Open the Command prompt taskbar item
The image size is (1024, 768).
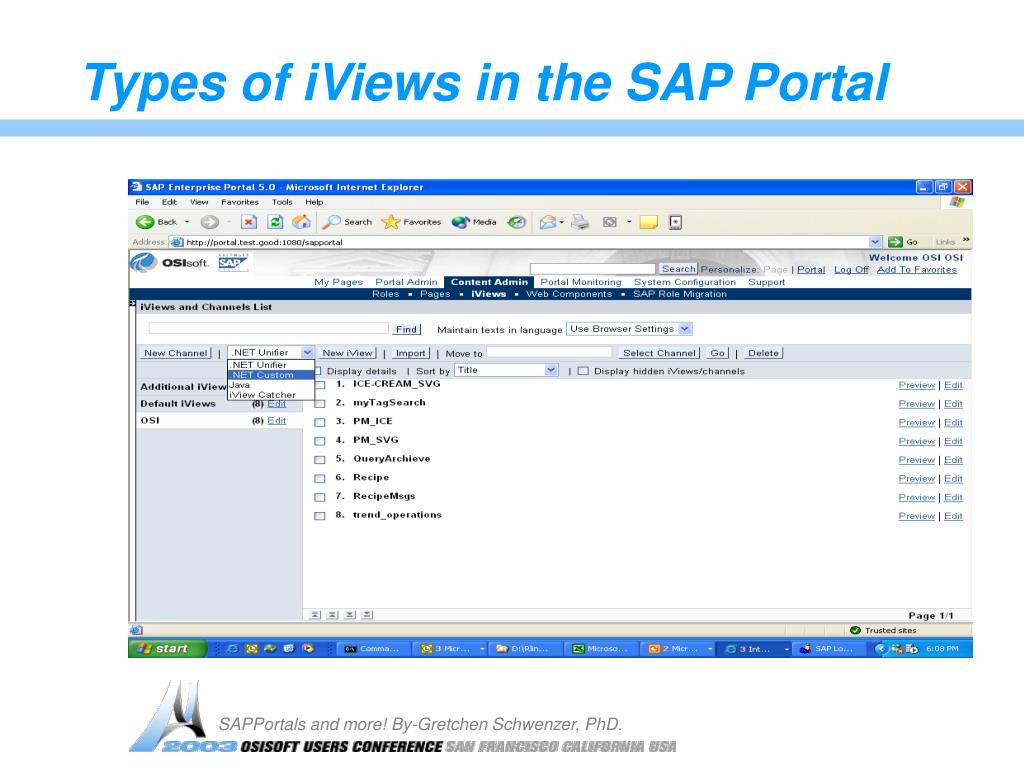[x=372, y=648]
